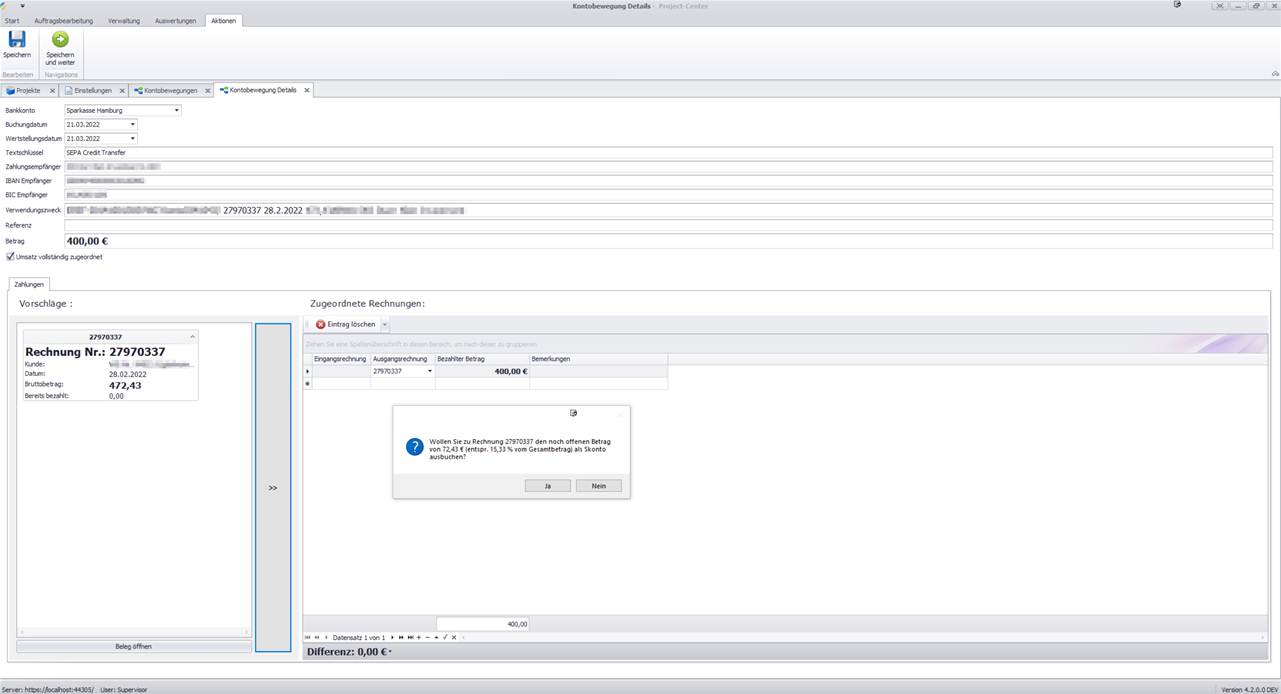Collapse the invoice 27970337 suggestion card
1281x694 pixels.
[192, 337]
